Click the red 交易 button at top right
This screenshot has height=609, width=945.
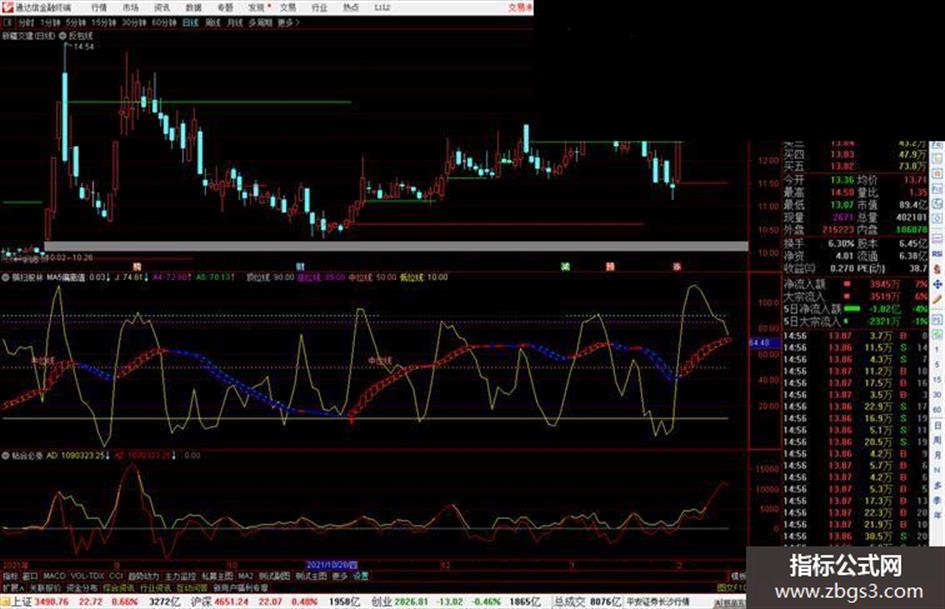point(520,7)
